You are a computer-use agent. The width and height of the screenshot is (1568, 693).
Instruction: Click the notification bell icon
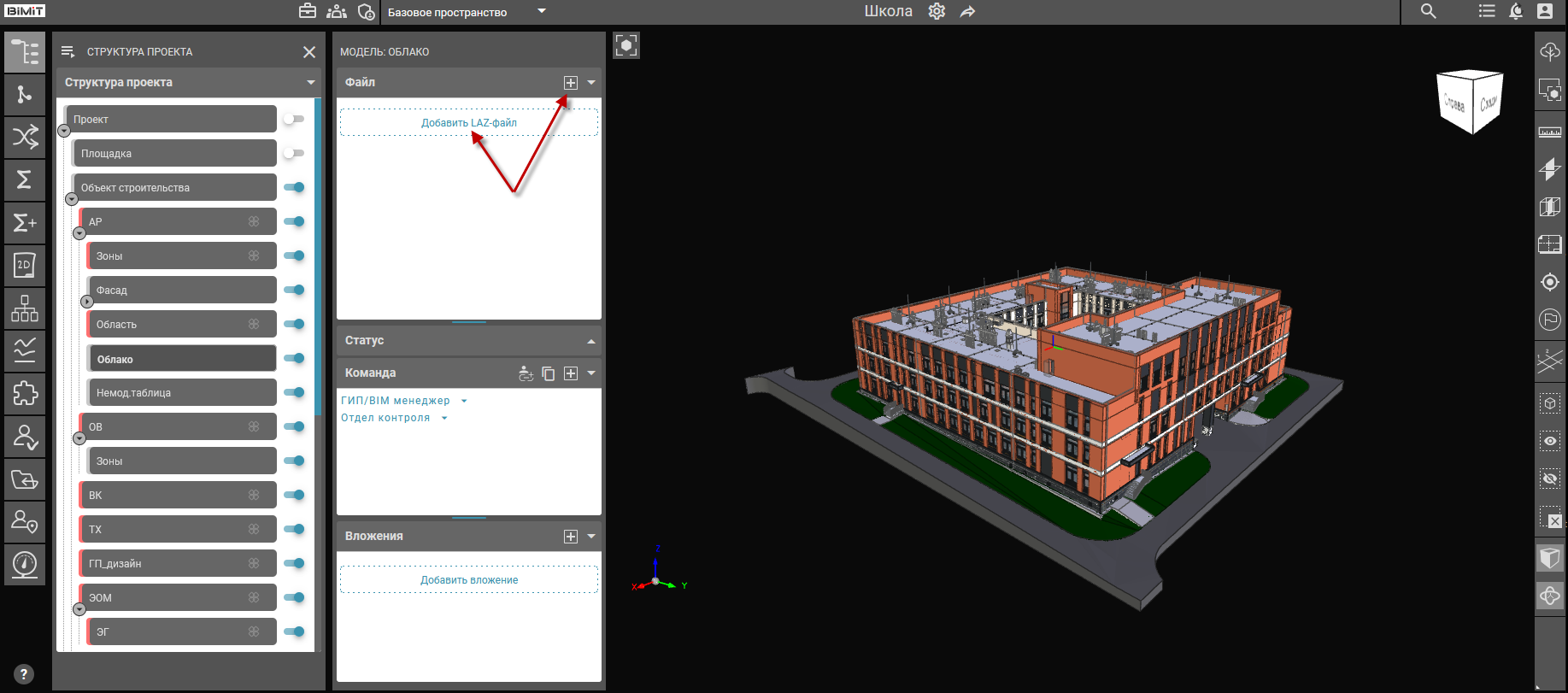[x=1516, y=11]
